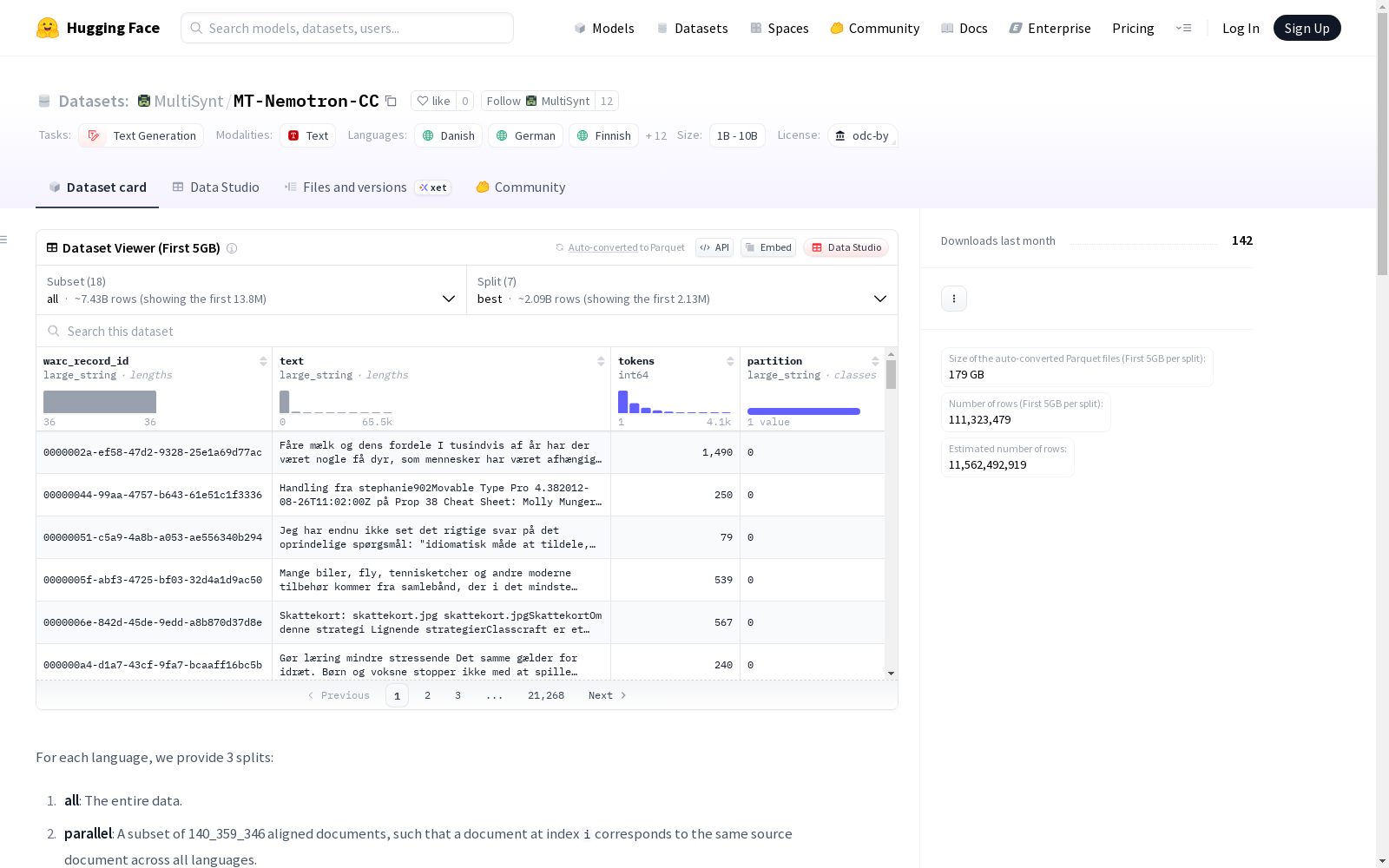The height and width of the screenshot is (868, 1389).
Task: Like the MT-Nemotron-CC dataset
Action: [x=433, y=101]
